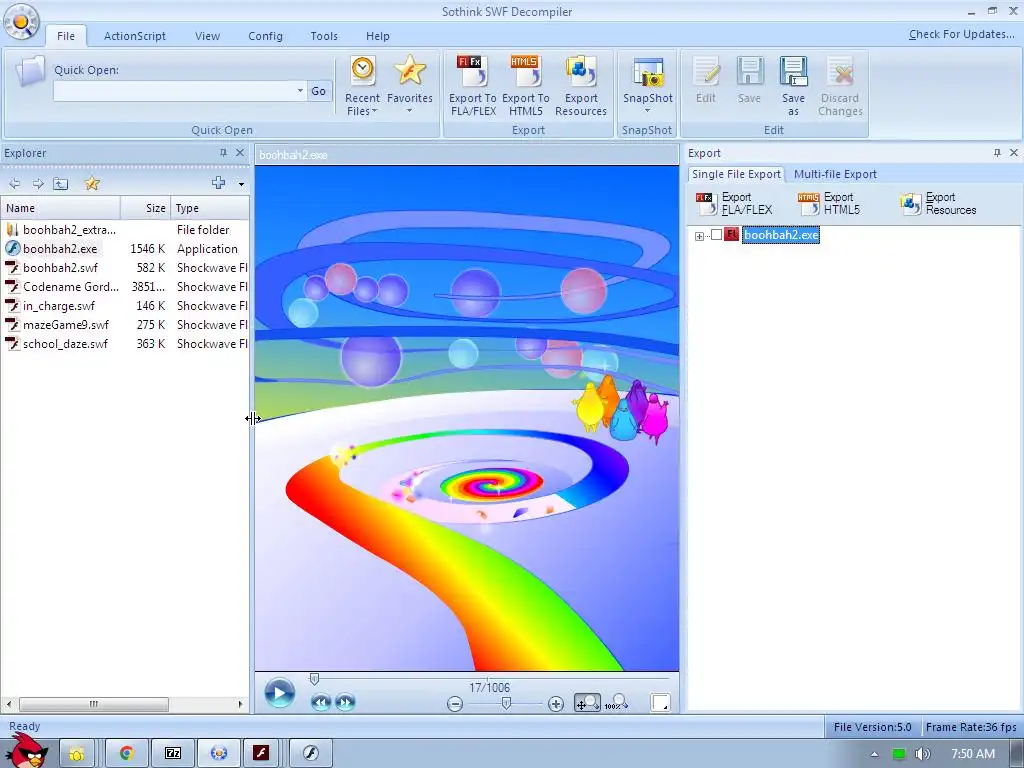This screenshot has width=1024, height=768.
Task: Click Export To FLA/FLEX in ribbon
Action: 472,86
